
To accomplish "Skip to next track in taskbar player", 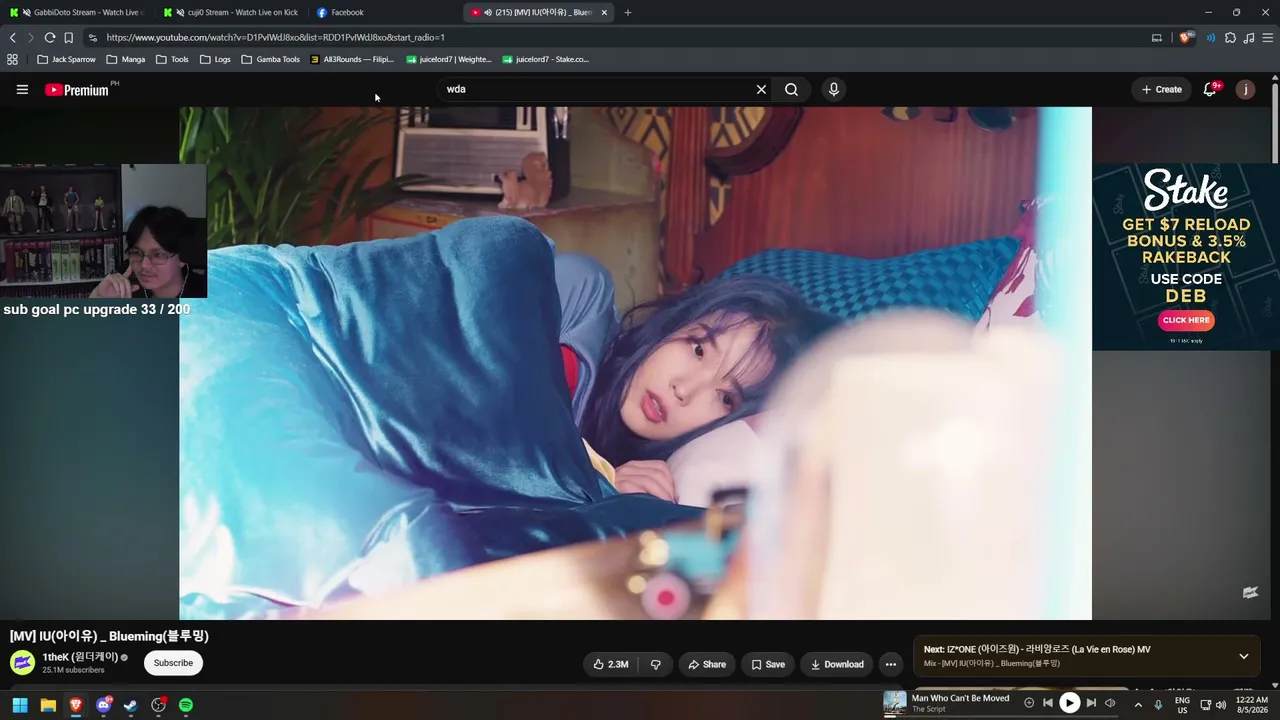I will tap(1091, 703).
